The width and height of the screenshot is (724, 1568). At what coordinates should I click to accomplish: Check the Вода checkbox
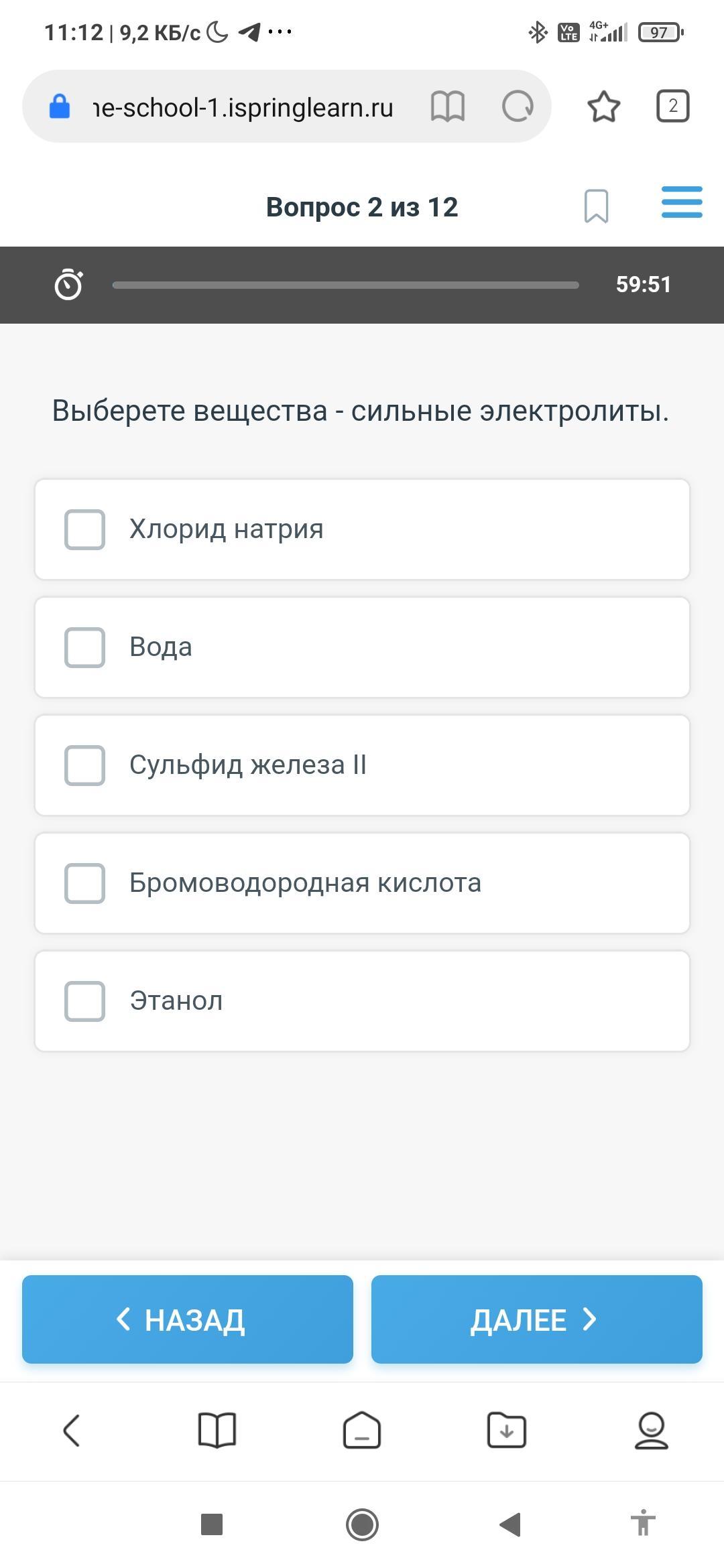click(84, 647)
